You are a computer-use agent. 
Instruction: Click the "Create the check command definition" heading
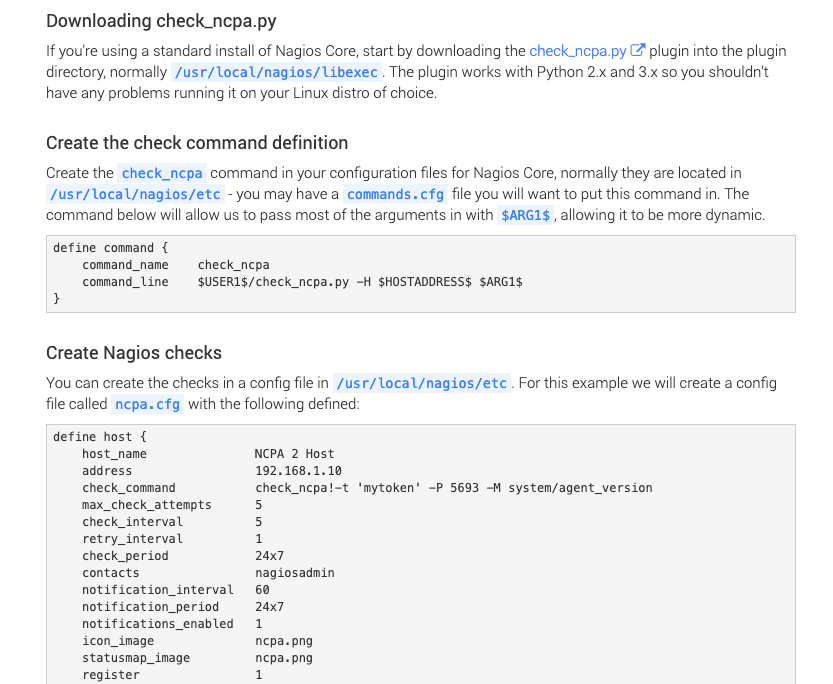(197, 142)
